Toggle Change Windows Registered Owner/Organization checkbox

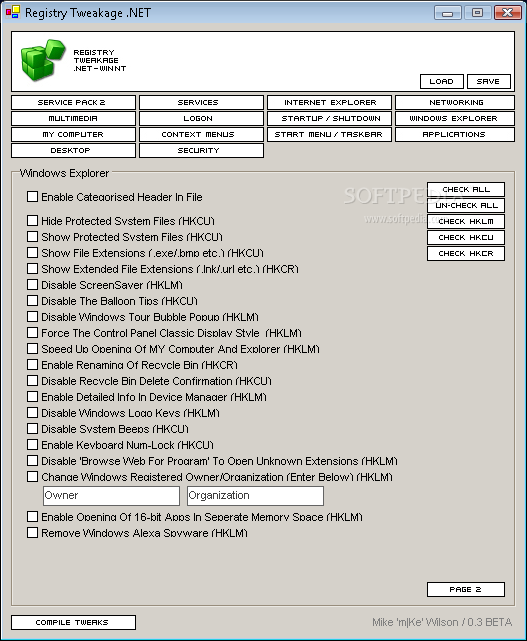(32, 477)
